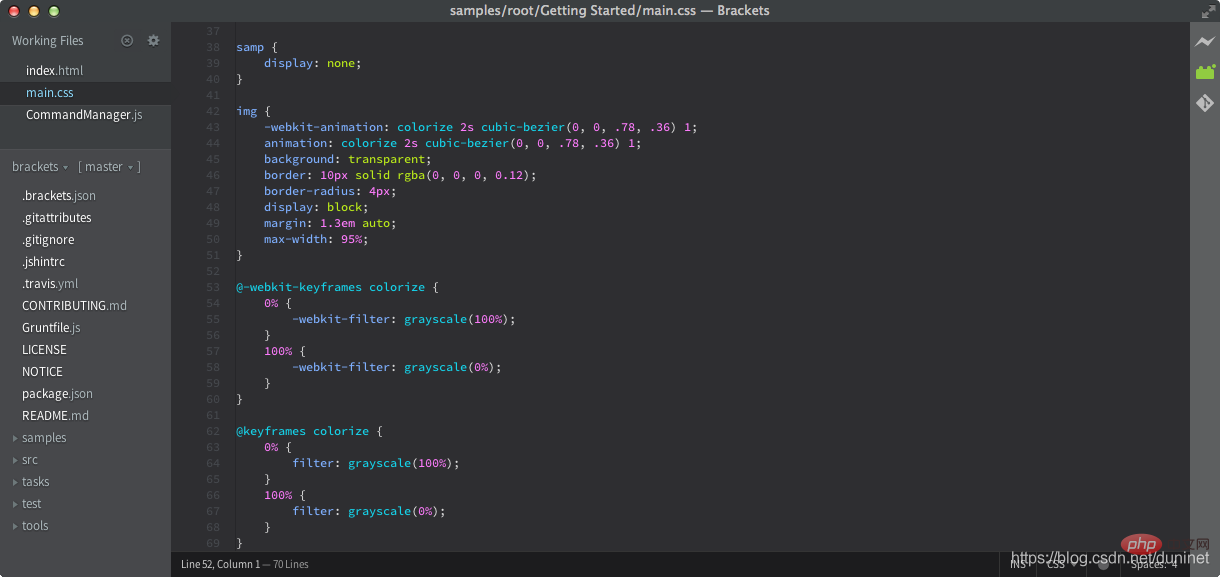The width and height of the screenshot is (1220, 577).
Task: Open the brackets project dropdown
Action: 40,167
